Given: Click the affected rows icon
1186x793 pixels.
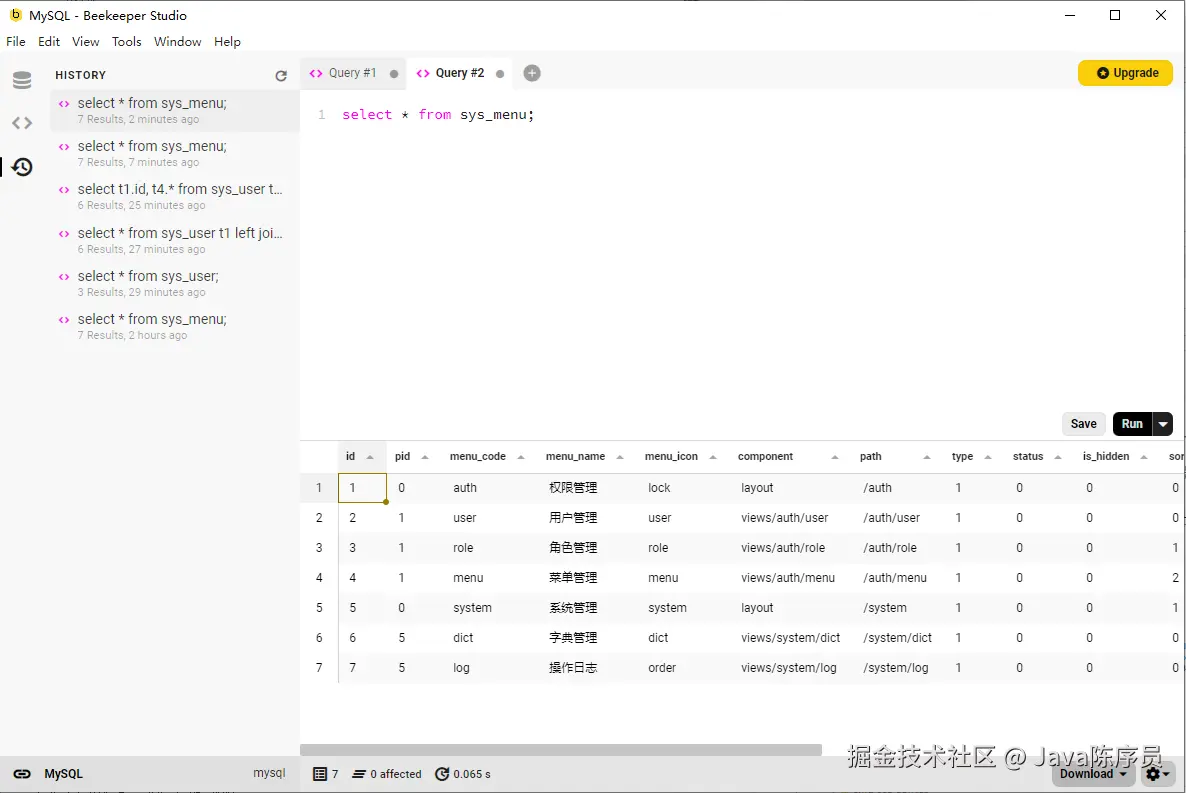Looking at the screenshot, I should 359,774.
